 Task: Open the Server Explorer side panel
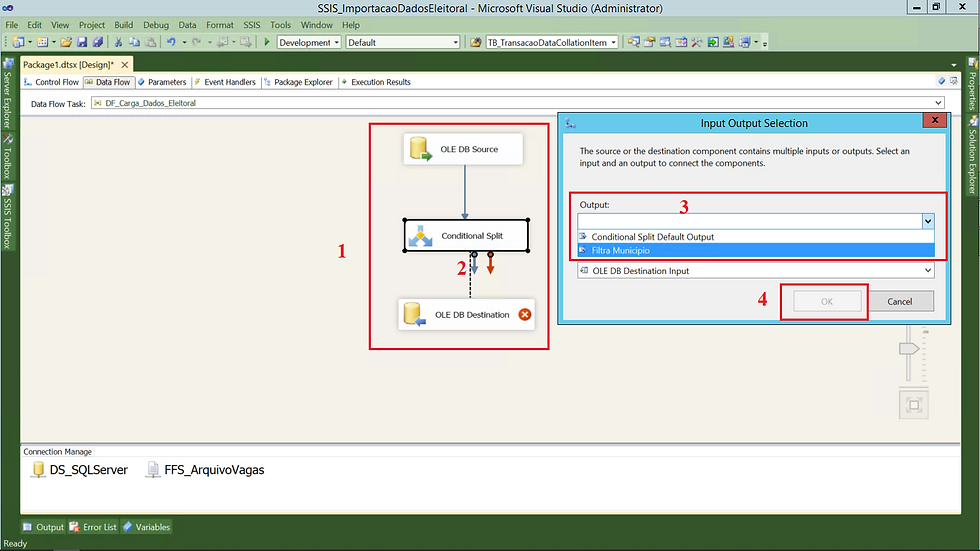click(x=8, y=94)
